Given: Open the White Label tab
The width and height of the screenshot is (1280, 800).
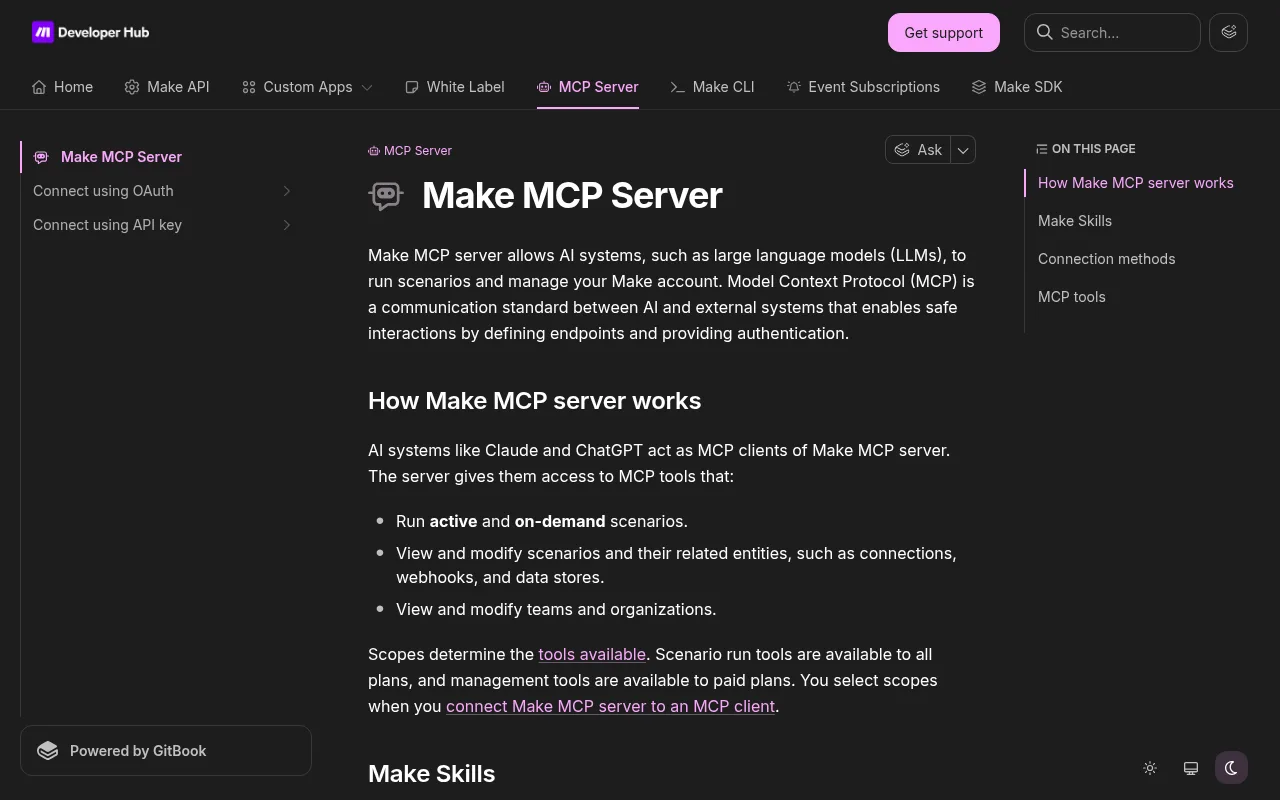Looking at the screenshot, I should (x=454, y=87).
